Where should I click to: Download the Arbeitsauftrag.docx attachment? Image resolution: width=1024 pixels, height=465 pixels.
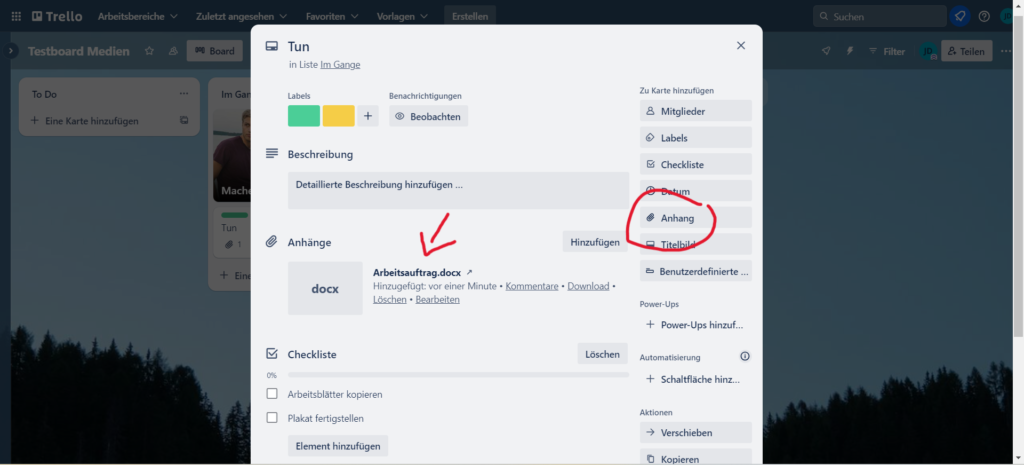click(x=588, y=286)
